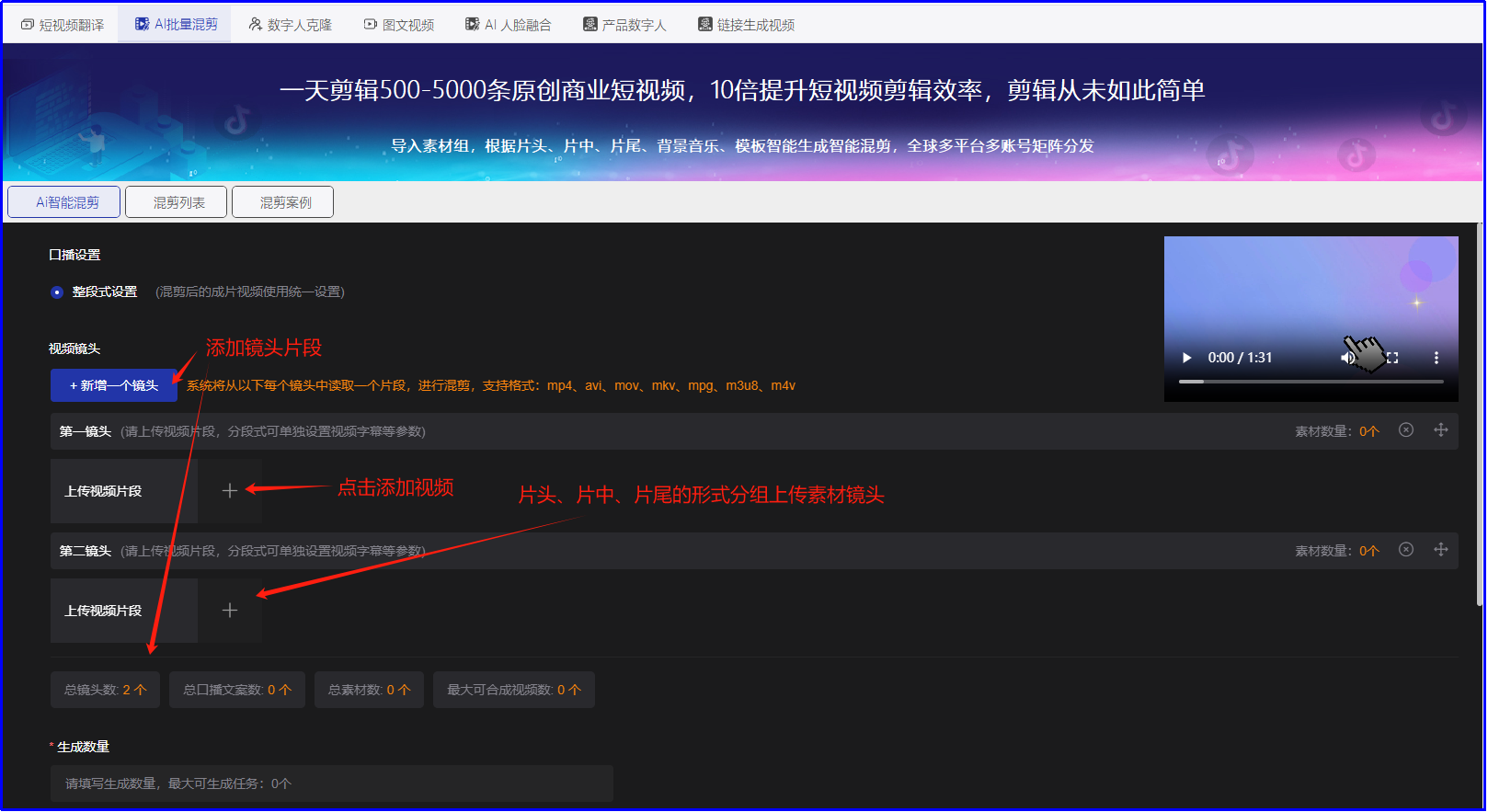Go to 短视频翻译 in the top menu

point(63,25)
